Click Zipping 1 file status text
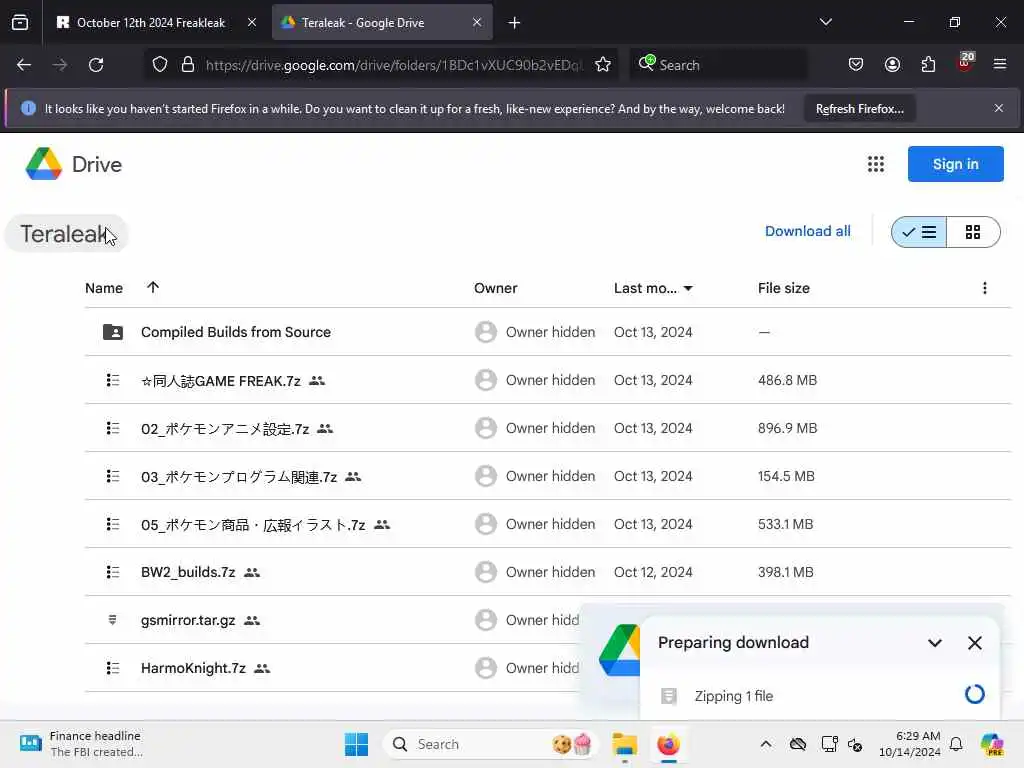Viewport: 1024px width, 768px height. coord(733,696)
